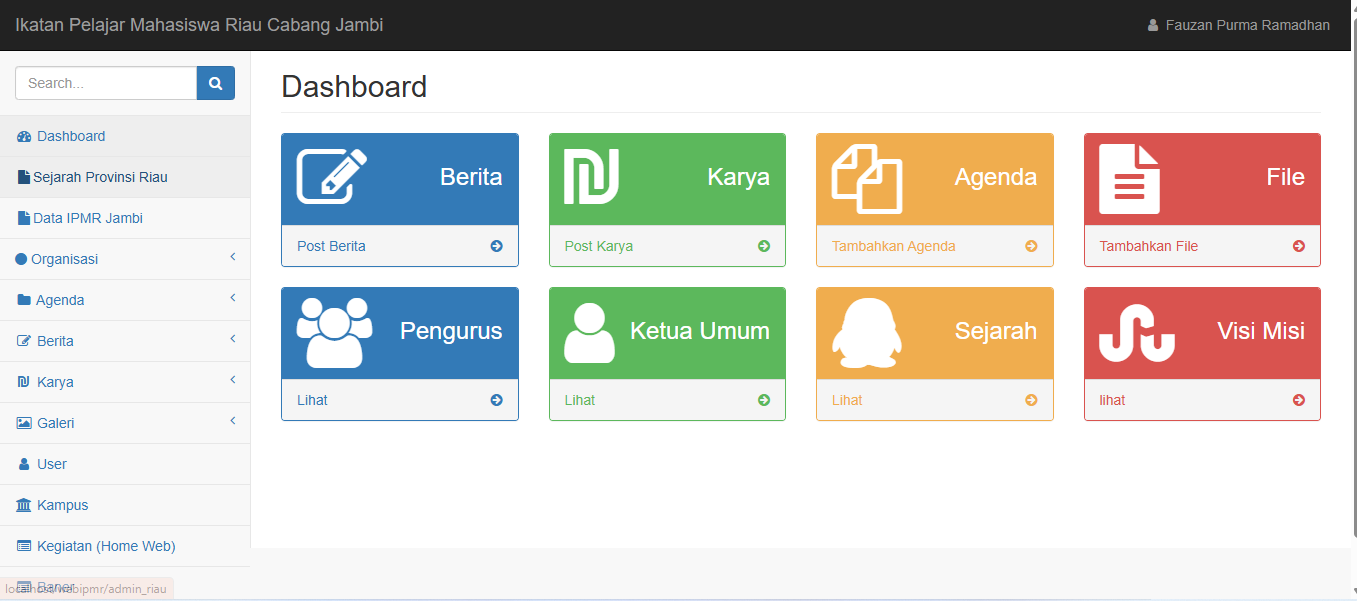1357x601 pixels.
Task: Click the pencil icon on Berita card
Action: (332, 176)
